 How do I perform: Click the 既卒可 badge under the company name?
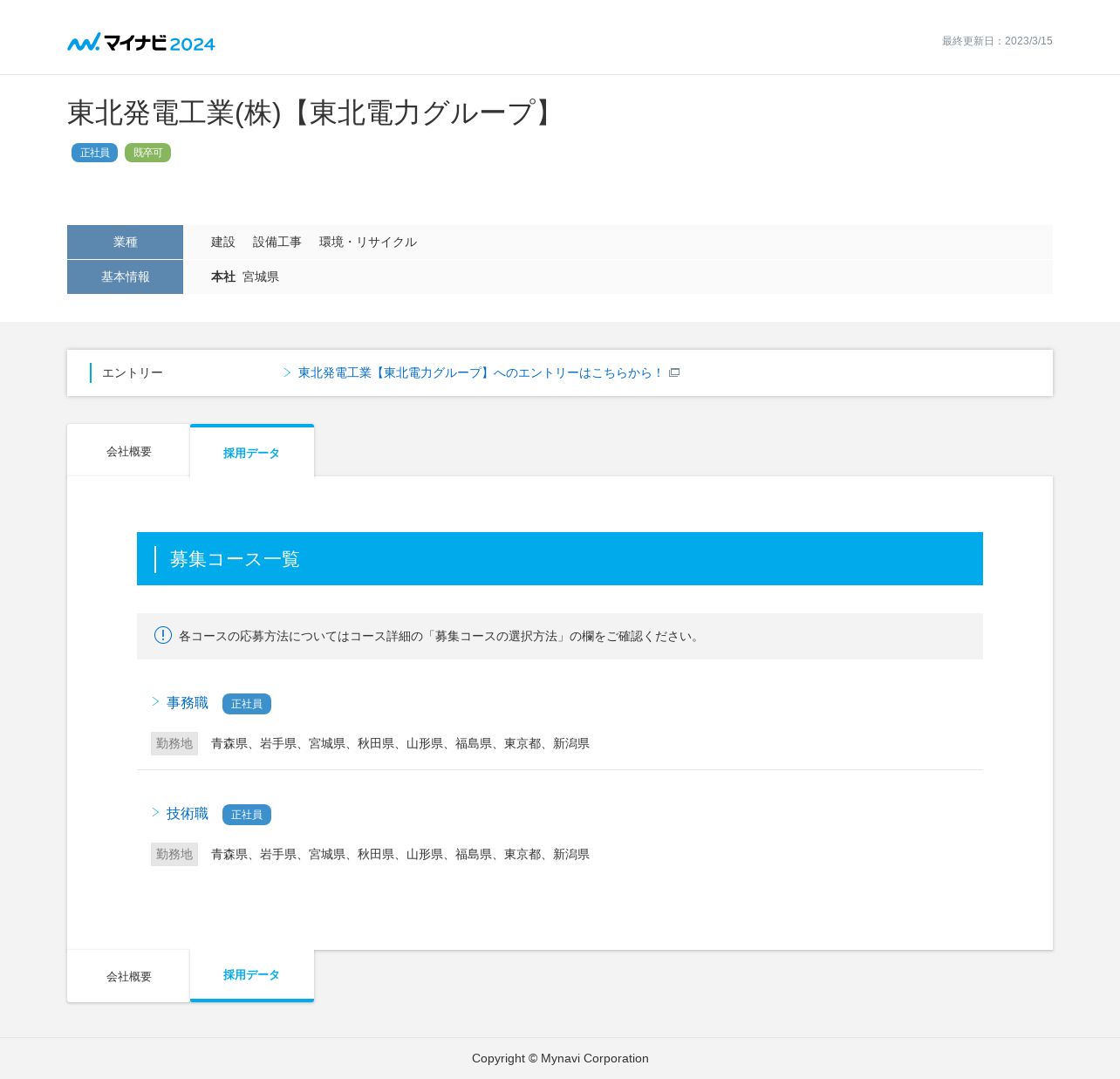click(147, 153)
